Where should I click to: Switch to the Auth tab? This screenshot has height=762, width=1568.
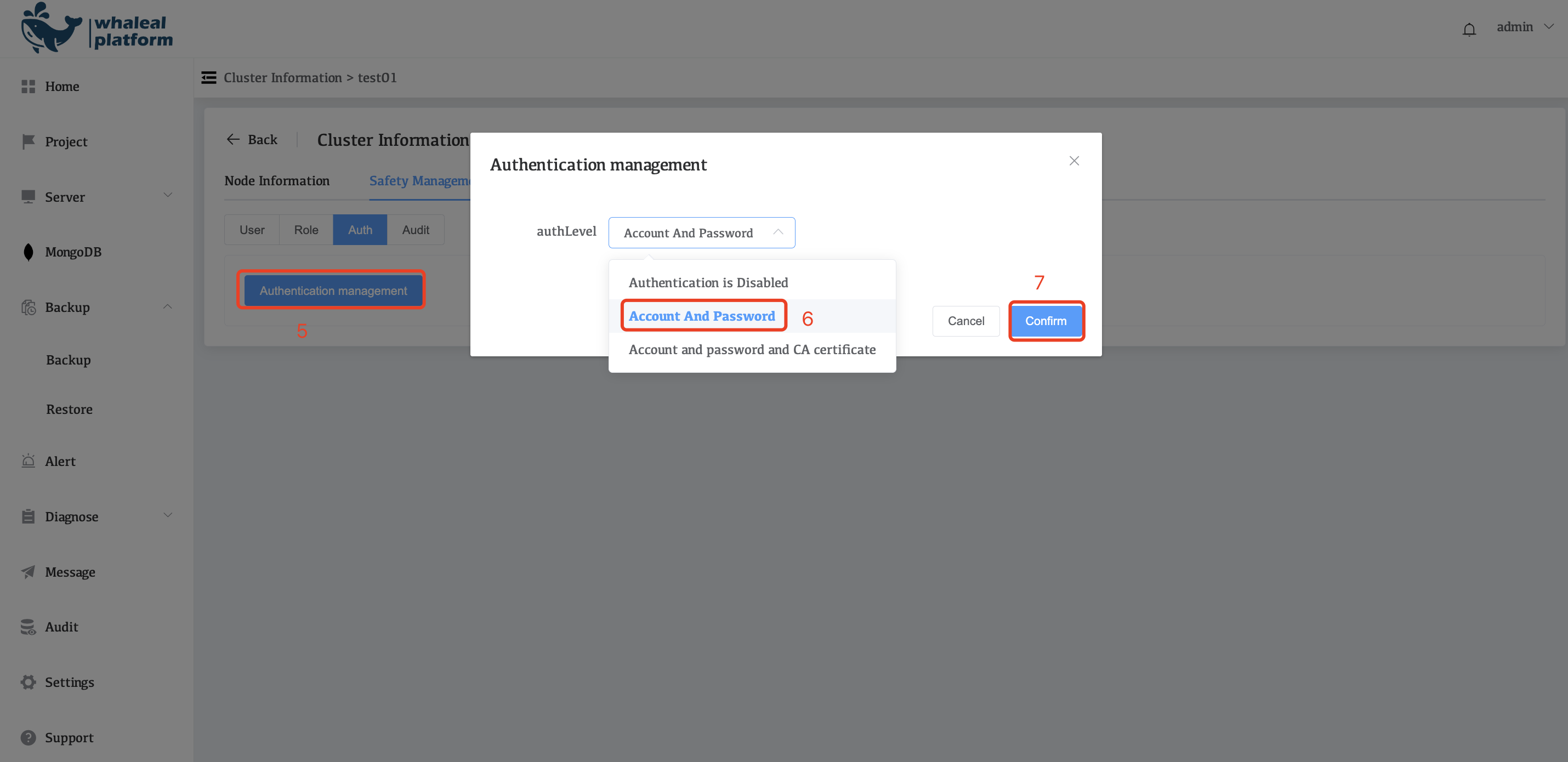point(360,229)
